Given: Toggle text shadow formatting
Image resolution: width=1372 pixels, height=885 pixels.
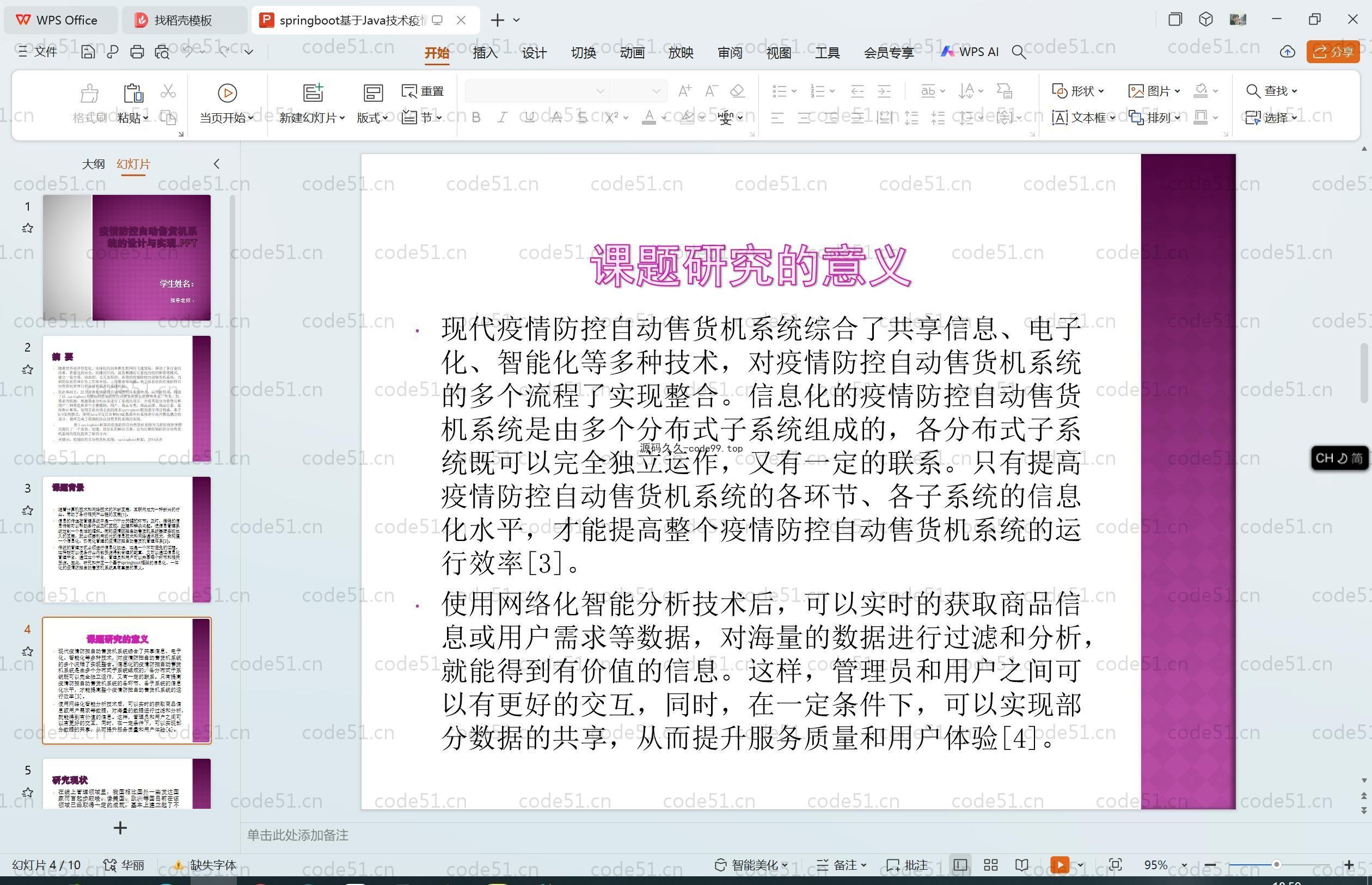Looking at the screenshot, I should pyautogui.click(x=582, y=118).
